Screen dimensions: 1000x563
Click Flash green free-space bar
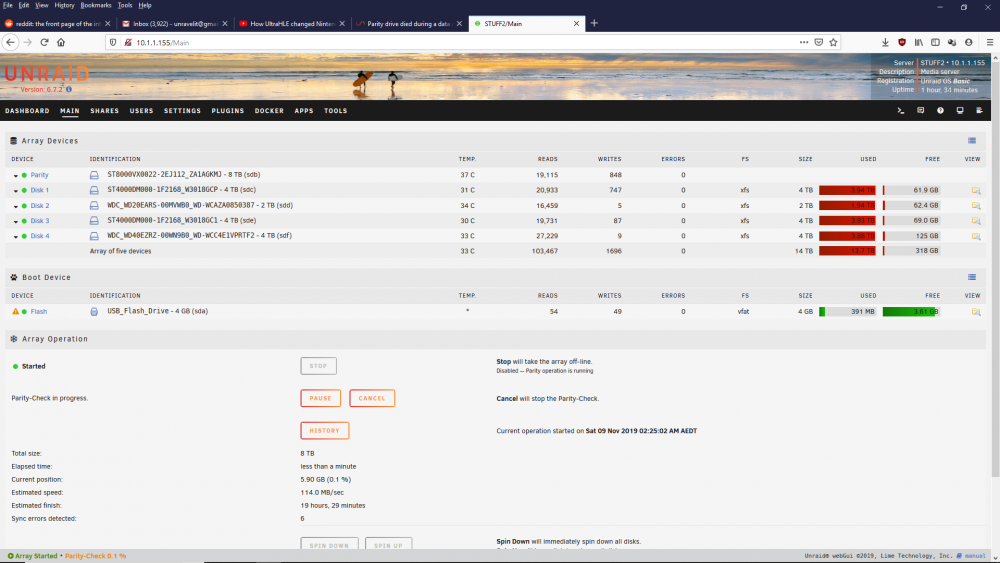tap(911, 312)
